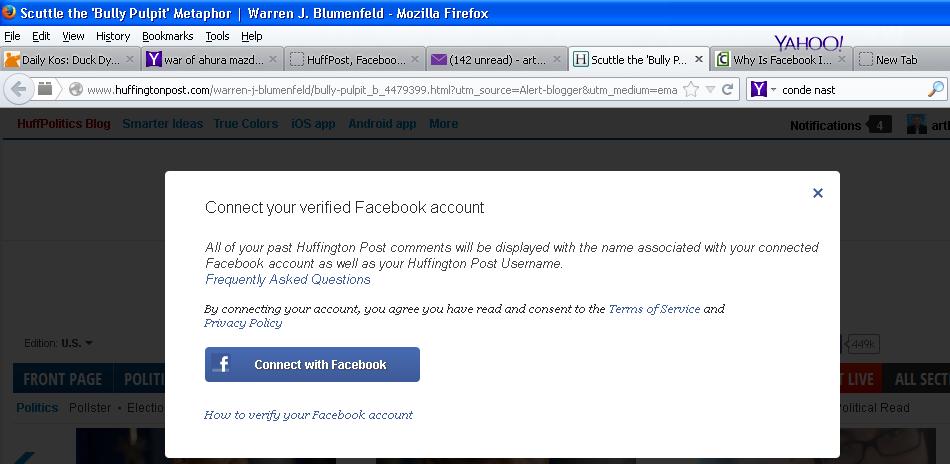Click the browser back arrow button
This screenshot has width=950, height=464.
pyautogui.click(x=17, y=89)
